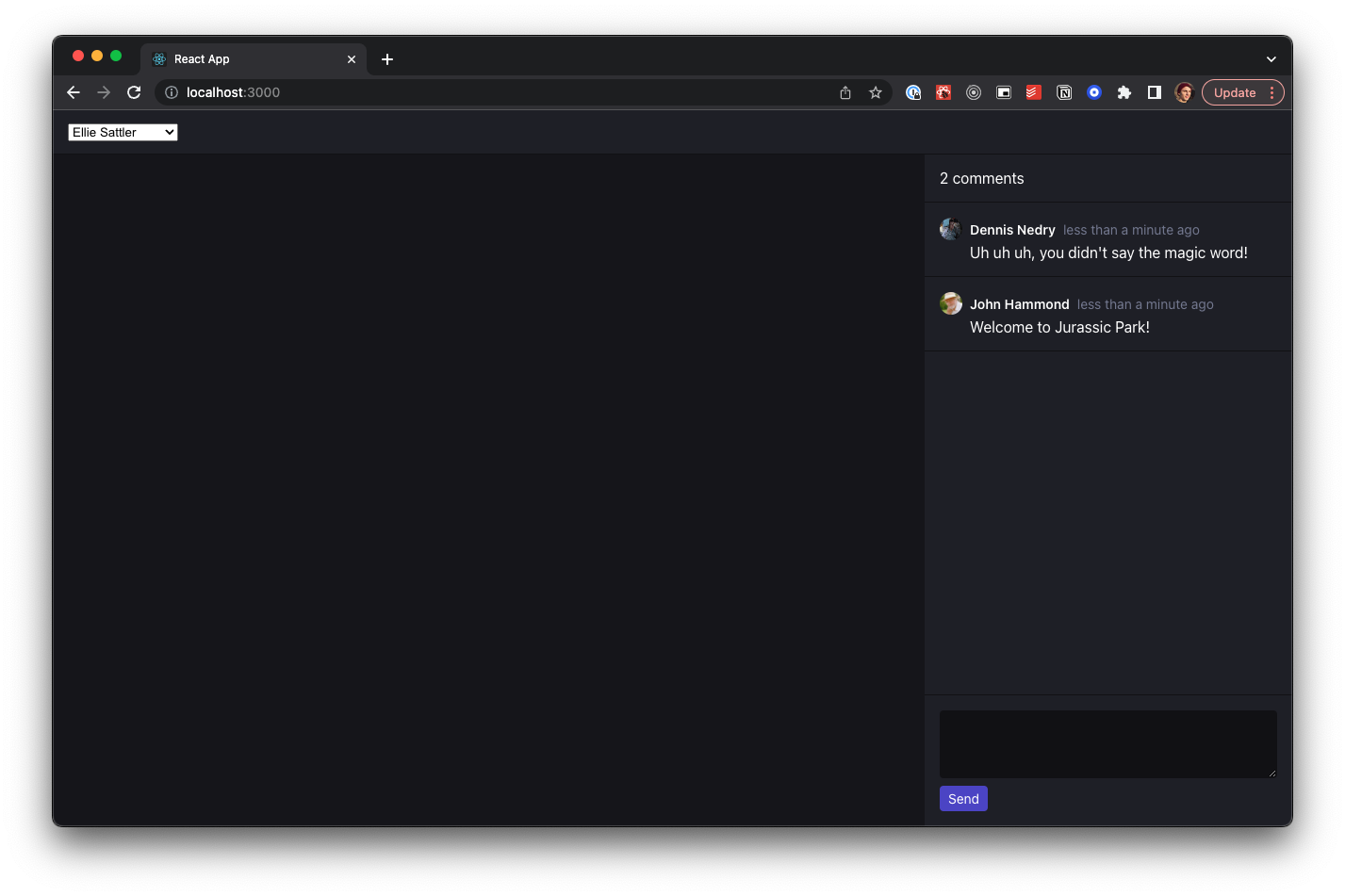Open the Ellie Sattler user selector

point(123,132)
